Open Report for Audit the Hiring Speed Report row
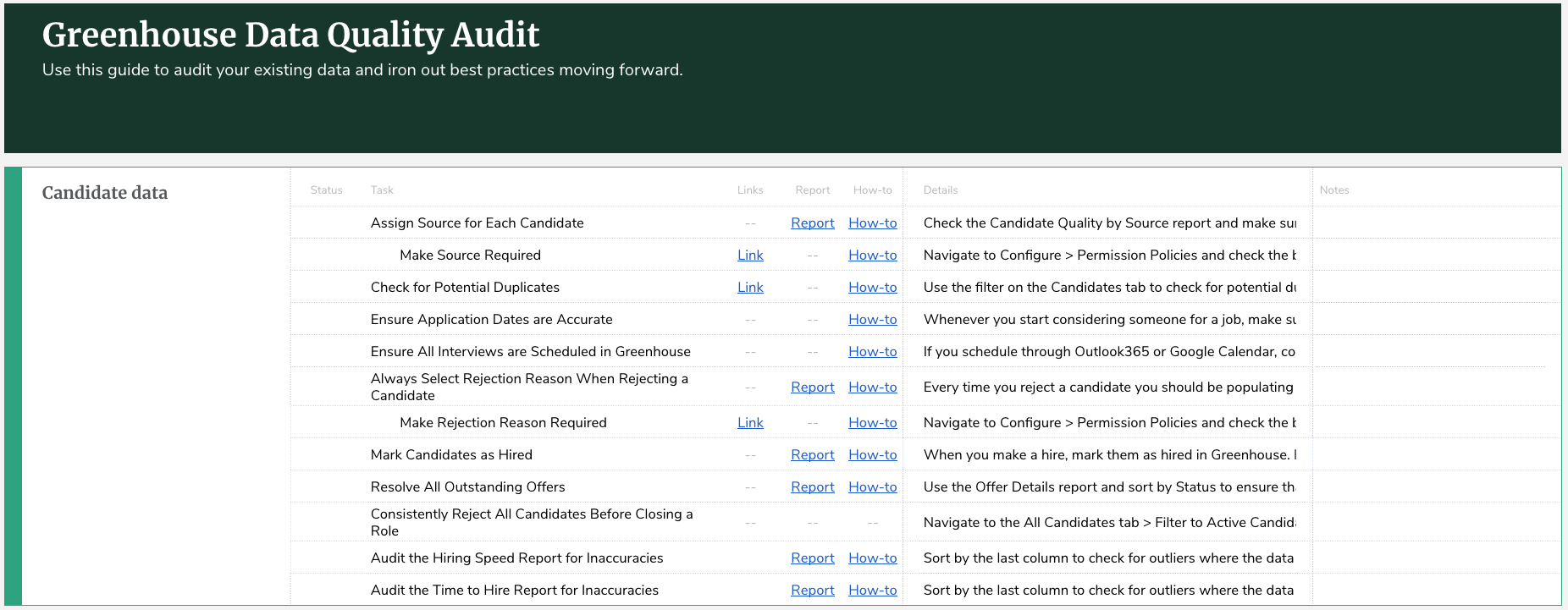Viewport: 1568px width, 610px height. [x=812, y=558]
